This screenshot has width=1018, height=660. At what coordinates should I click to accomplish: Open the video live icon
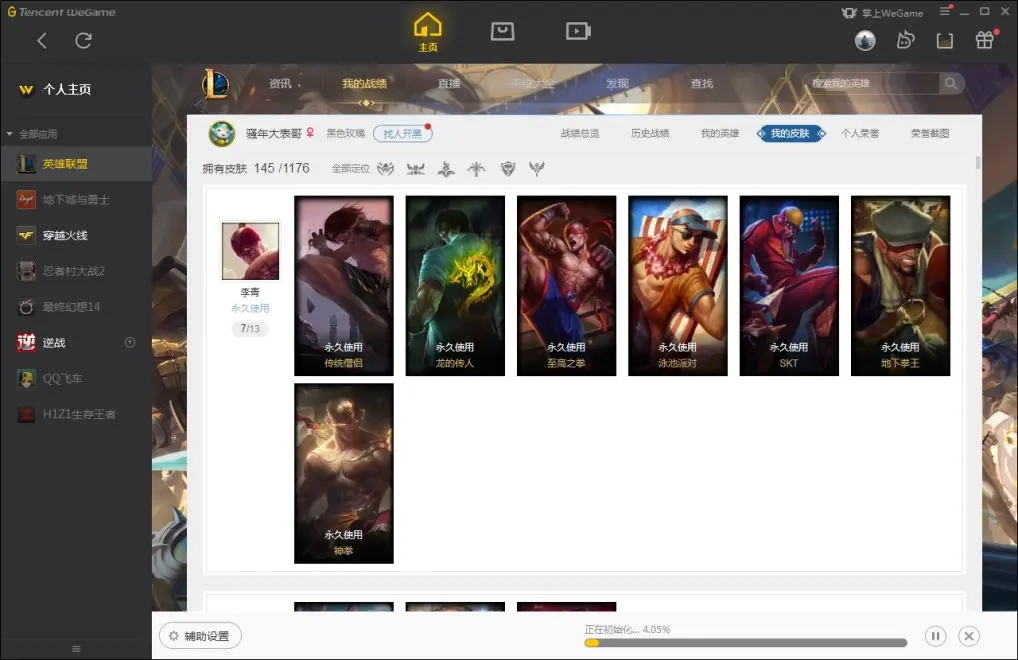click(x=578, y=31)
